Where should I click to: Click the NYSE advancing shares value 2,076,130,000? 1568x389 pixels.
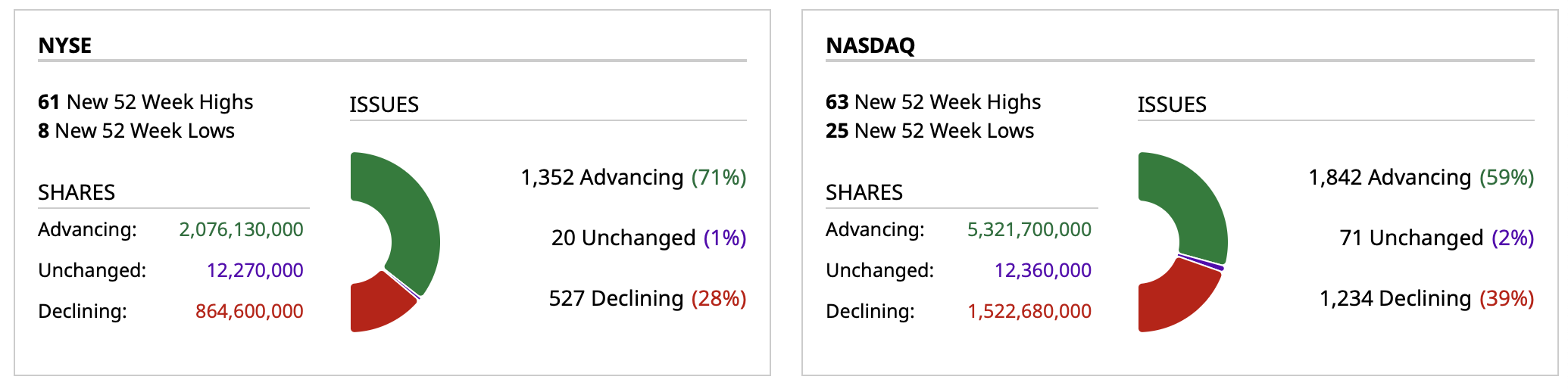click(x=241, y=229)
